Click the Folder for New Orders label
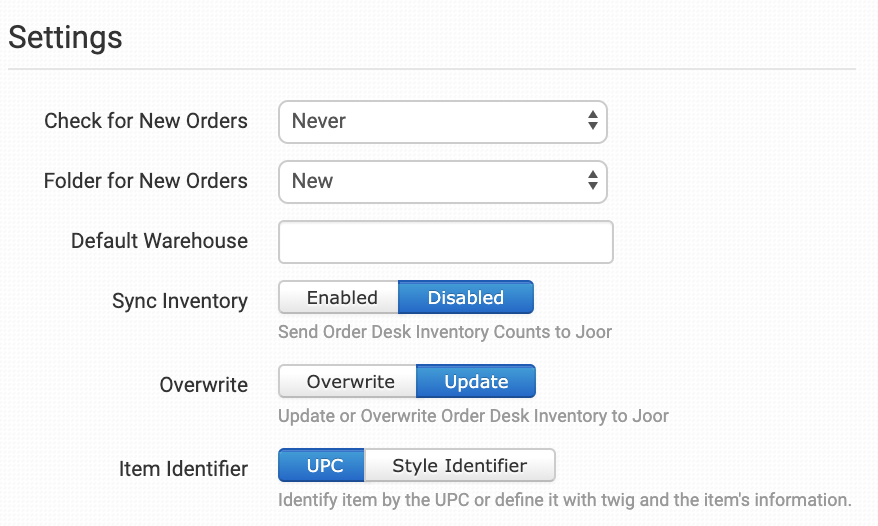This screenshot has height=526, width=878. (x=146, y=182)
